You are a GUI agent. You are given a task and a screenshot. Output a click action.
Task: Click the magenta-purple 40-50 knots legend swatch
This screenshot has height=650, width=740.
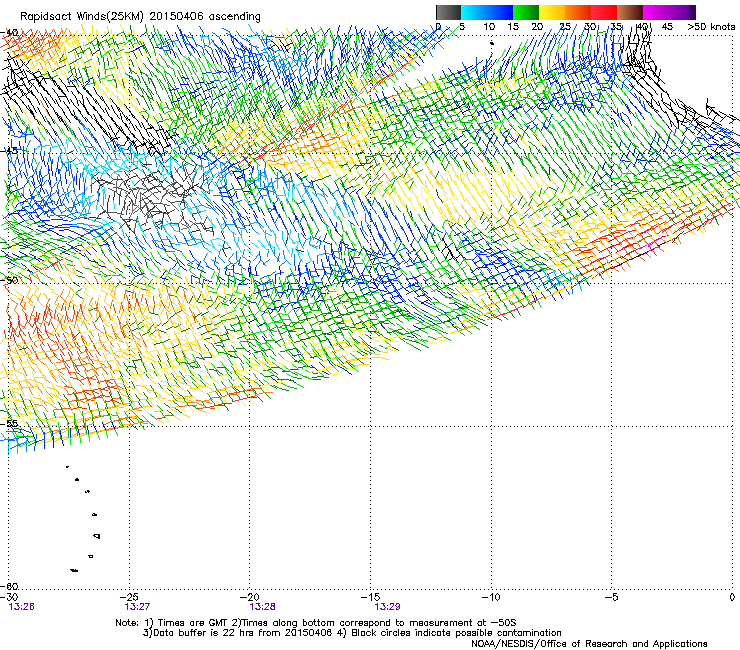coord(669,12)
